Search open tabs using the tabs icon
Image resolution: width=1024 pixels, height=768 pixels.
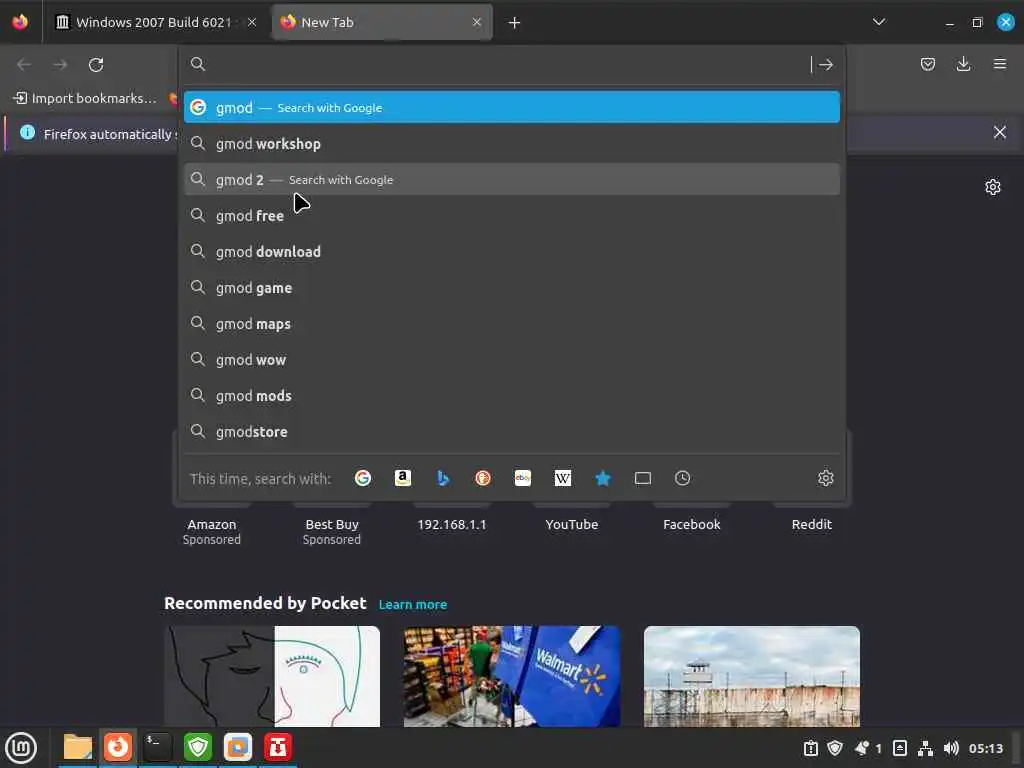coord(643,478)
